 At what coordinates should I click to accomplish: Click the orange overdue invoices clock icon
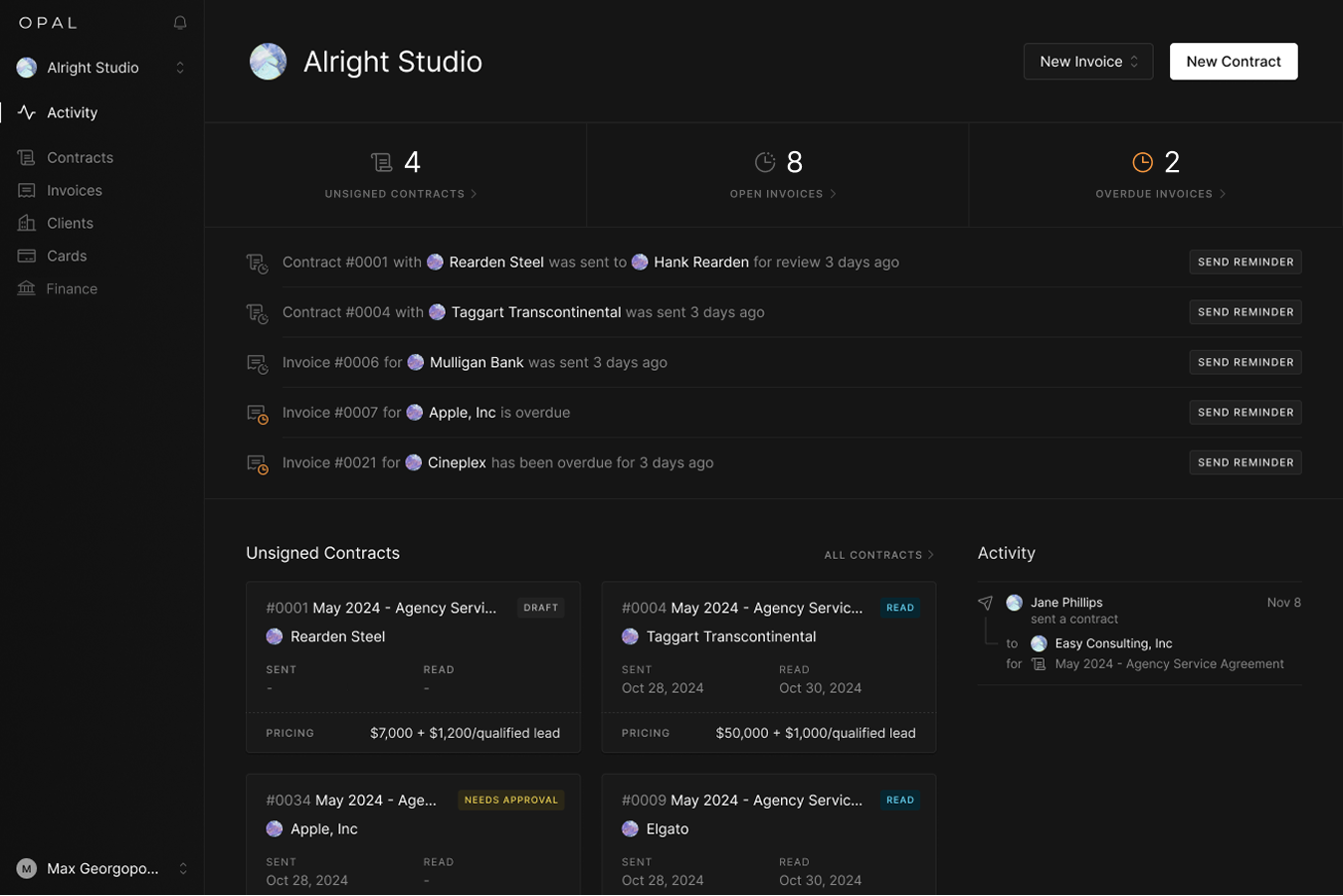1143,162
